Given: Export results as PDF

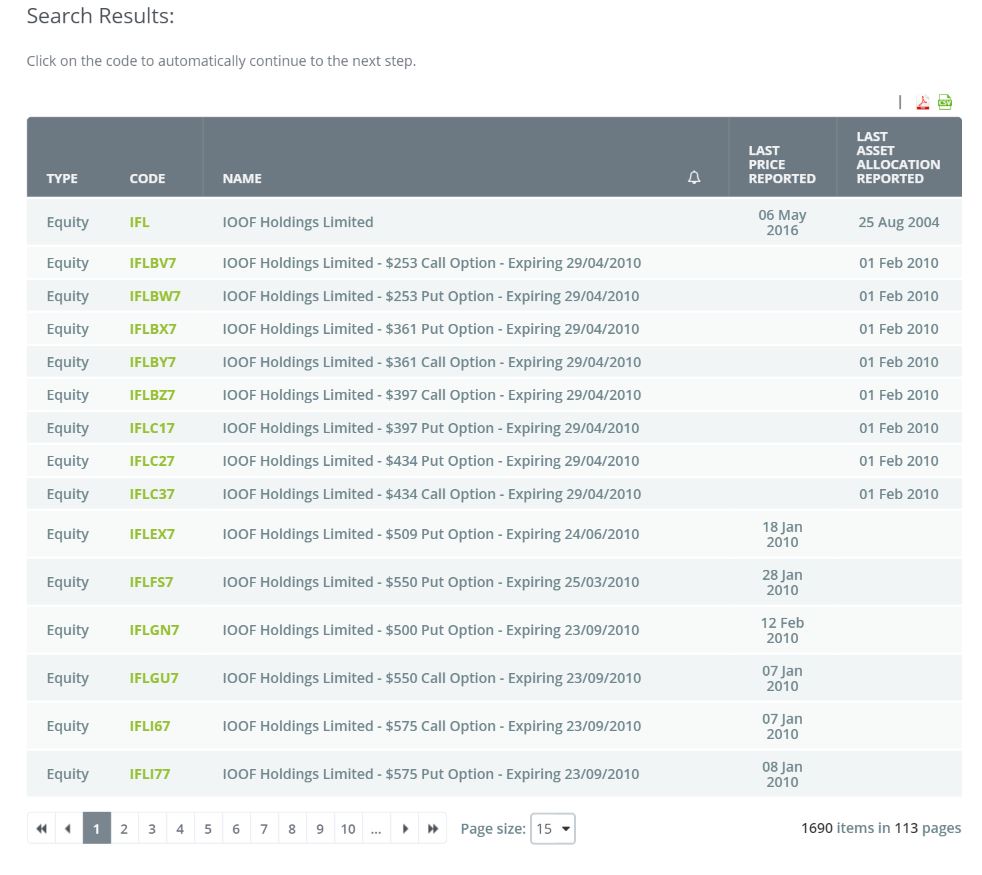Looking at the screenshot, I should click(923, 102).
